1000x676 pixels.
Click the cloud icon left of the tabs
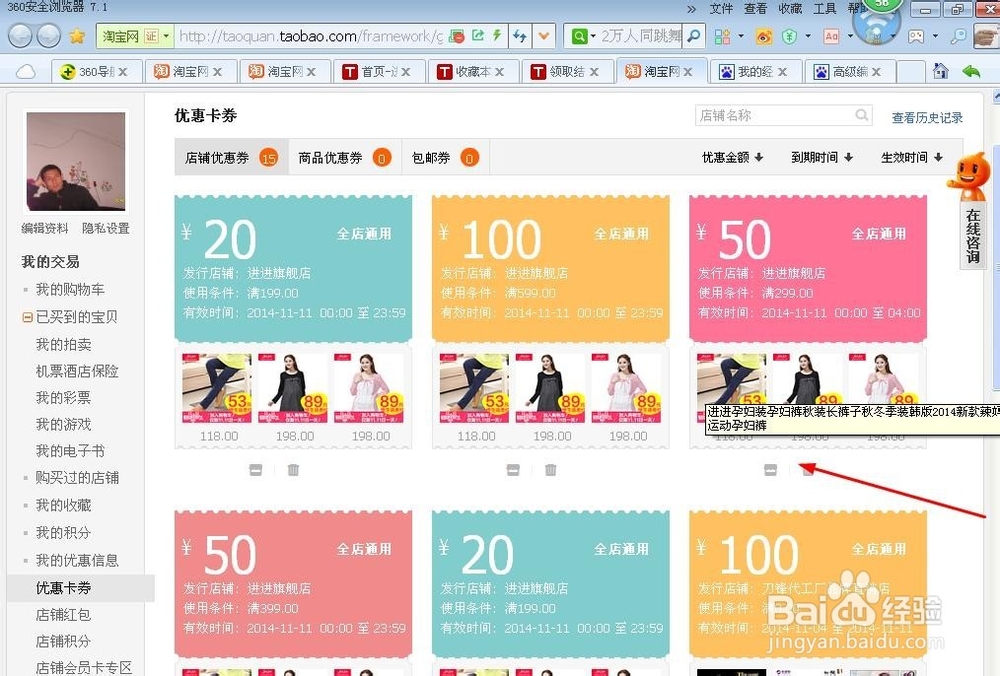(x=26, y=71)
